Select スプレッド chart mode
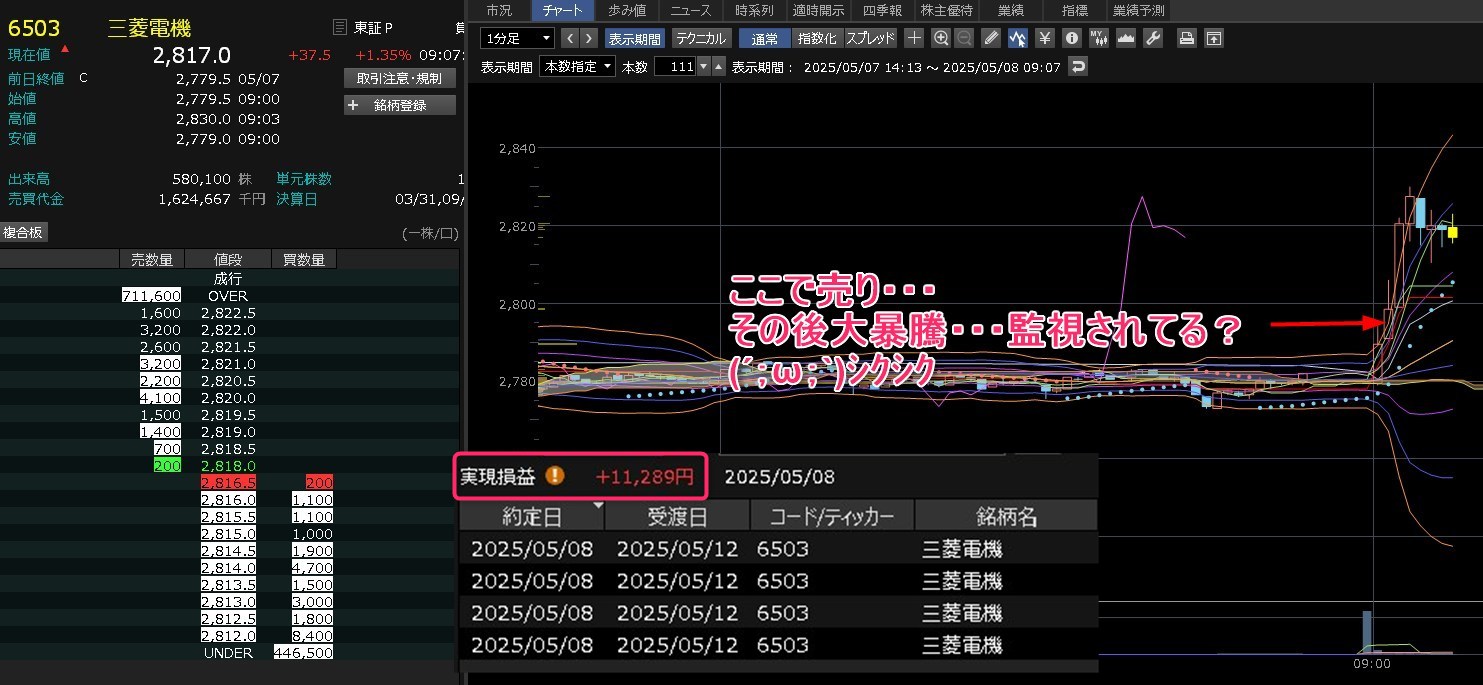This screenshot has height=685, width=1483. pos(871,38)
